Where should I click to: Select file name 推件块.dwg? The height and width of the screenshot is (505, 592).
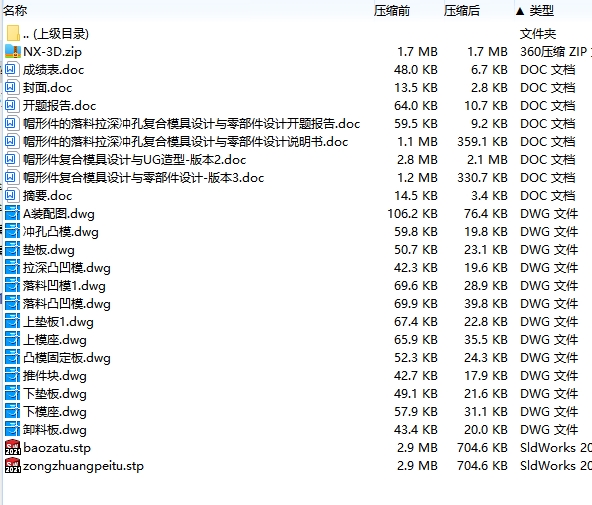[x=55, y=376]
